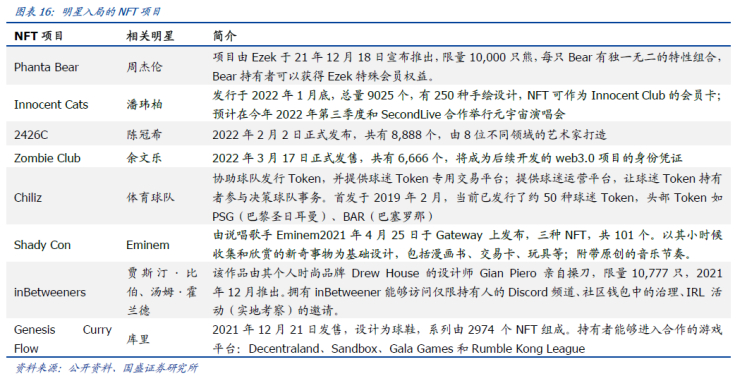This screenshot has height=381, width=735.
Task: Click the 简介 column header
Action: click(x=225, y=36)
